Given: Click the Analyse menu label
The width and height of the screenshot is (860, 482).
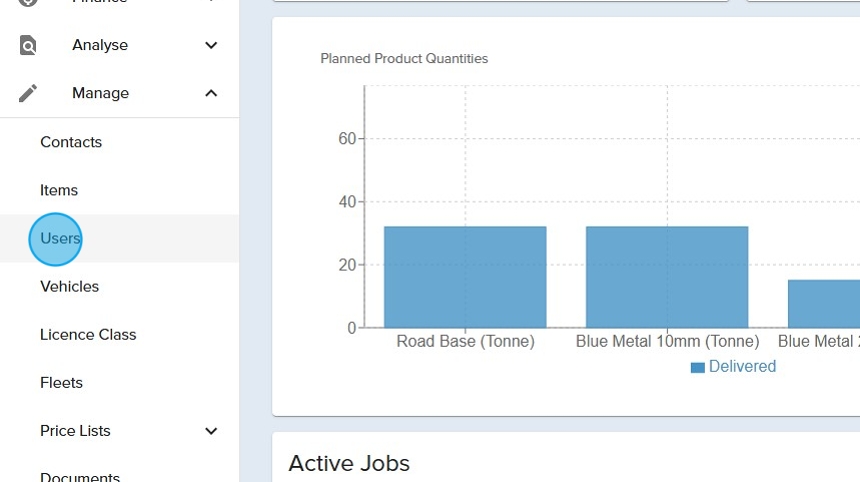Looking at the screenshot, I should click(100, 45).
